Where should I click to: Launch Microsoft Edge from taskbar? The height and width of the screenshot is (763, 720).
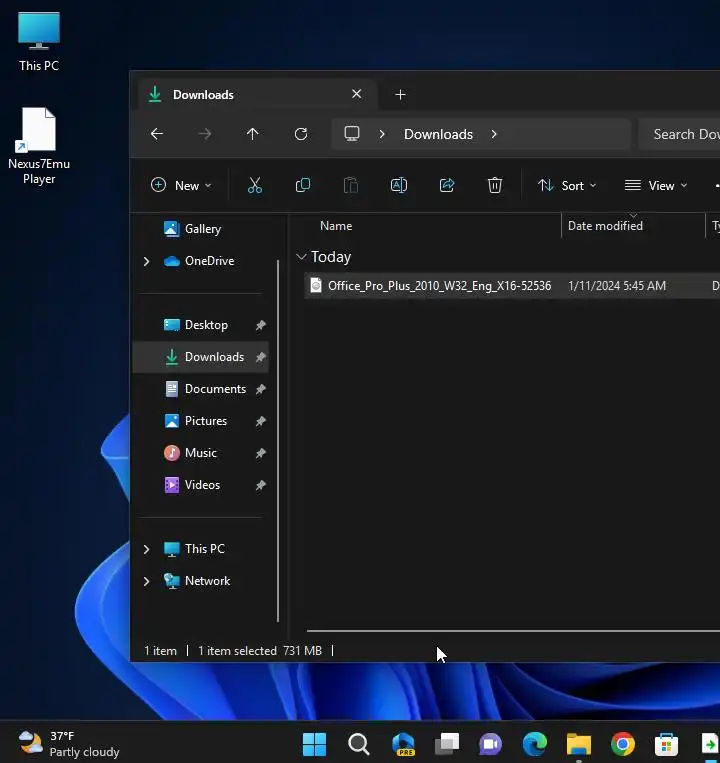535,744
